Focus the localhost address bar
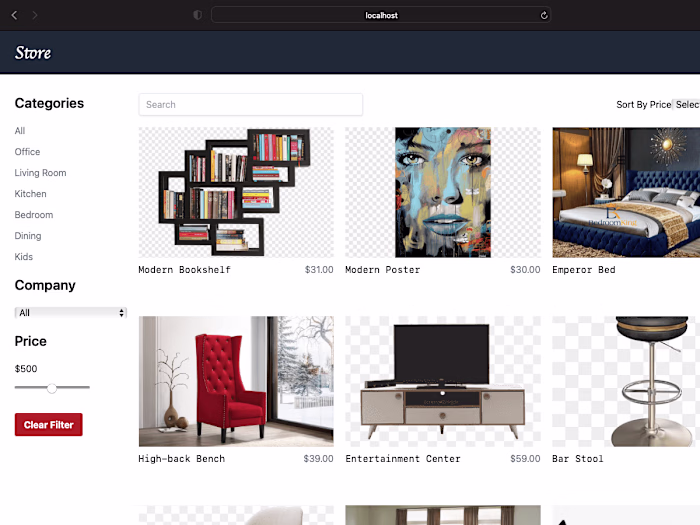The image size is (700, 525). (381, 15)
